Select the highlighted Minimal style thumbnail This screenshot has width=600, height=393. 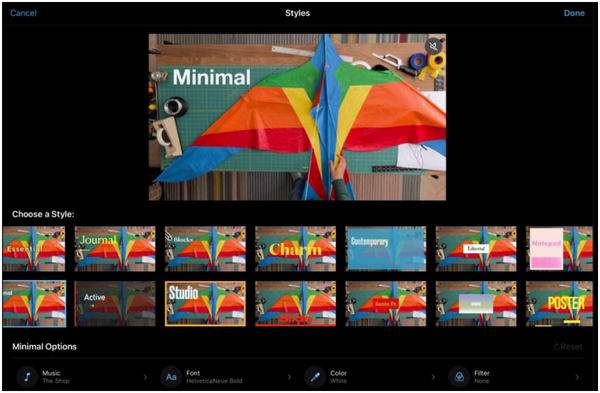click(34, 304)
